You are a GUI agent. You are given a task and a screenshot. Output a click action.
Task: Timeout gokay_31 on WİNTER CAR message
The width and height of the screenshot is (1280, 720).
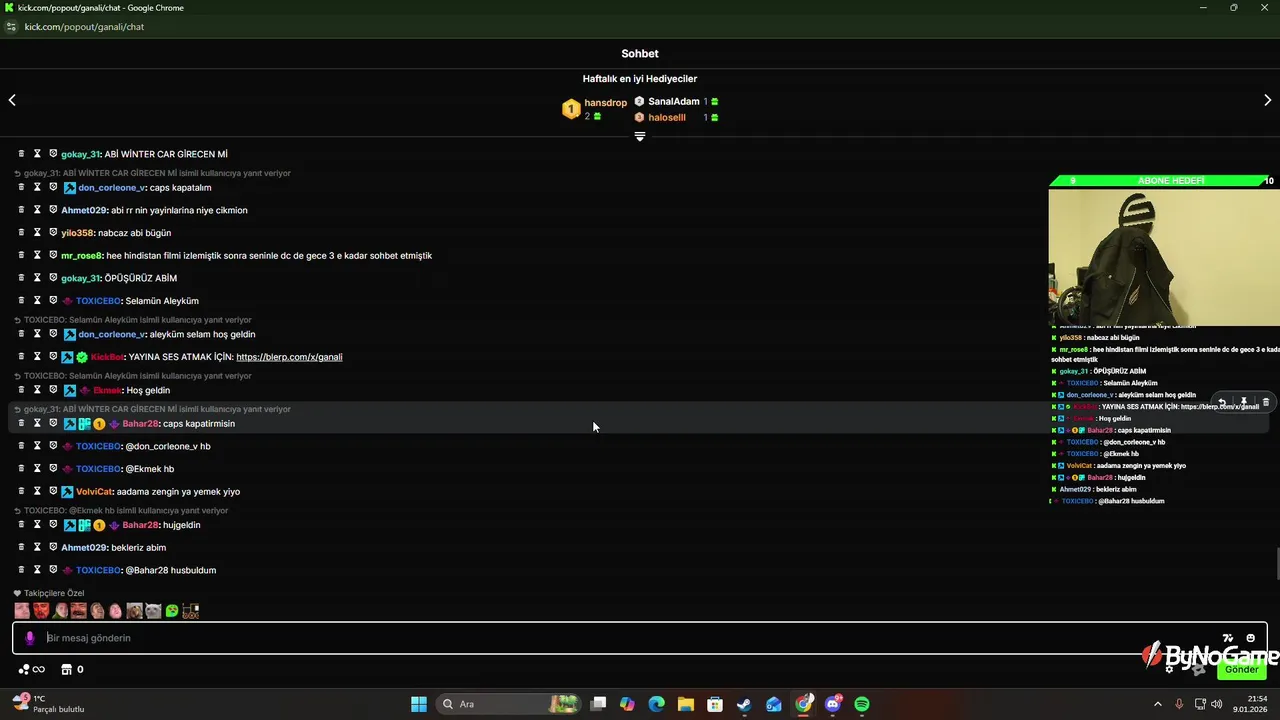pyautogui.click(x=37, y=154)
